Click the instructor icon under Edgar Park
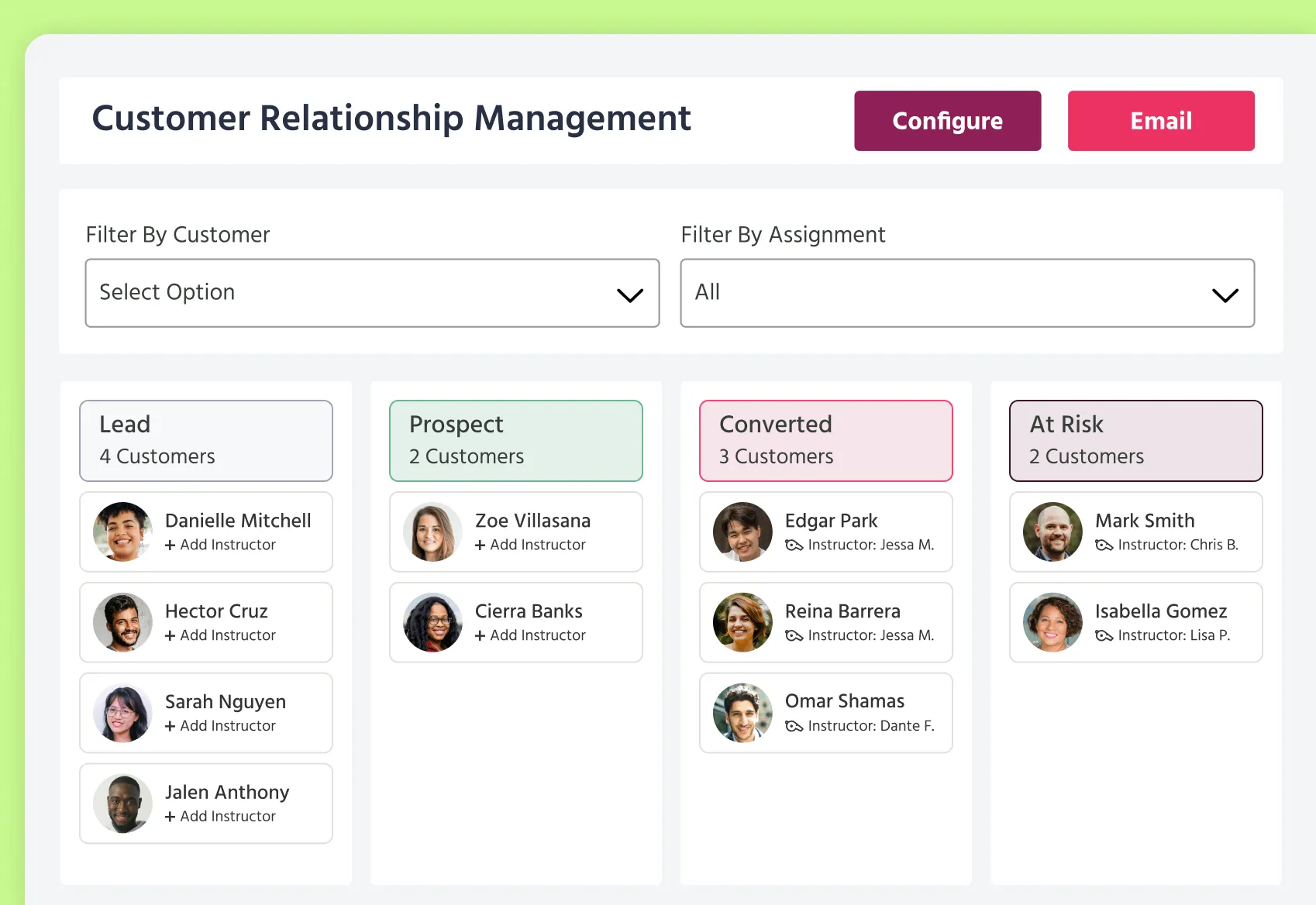This screenshot has width=1316, height=905. click(x=794, y=545)
